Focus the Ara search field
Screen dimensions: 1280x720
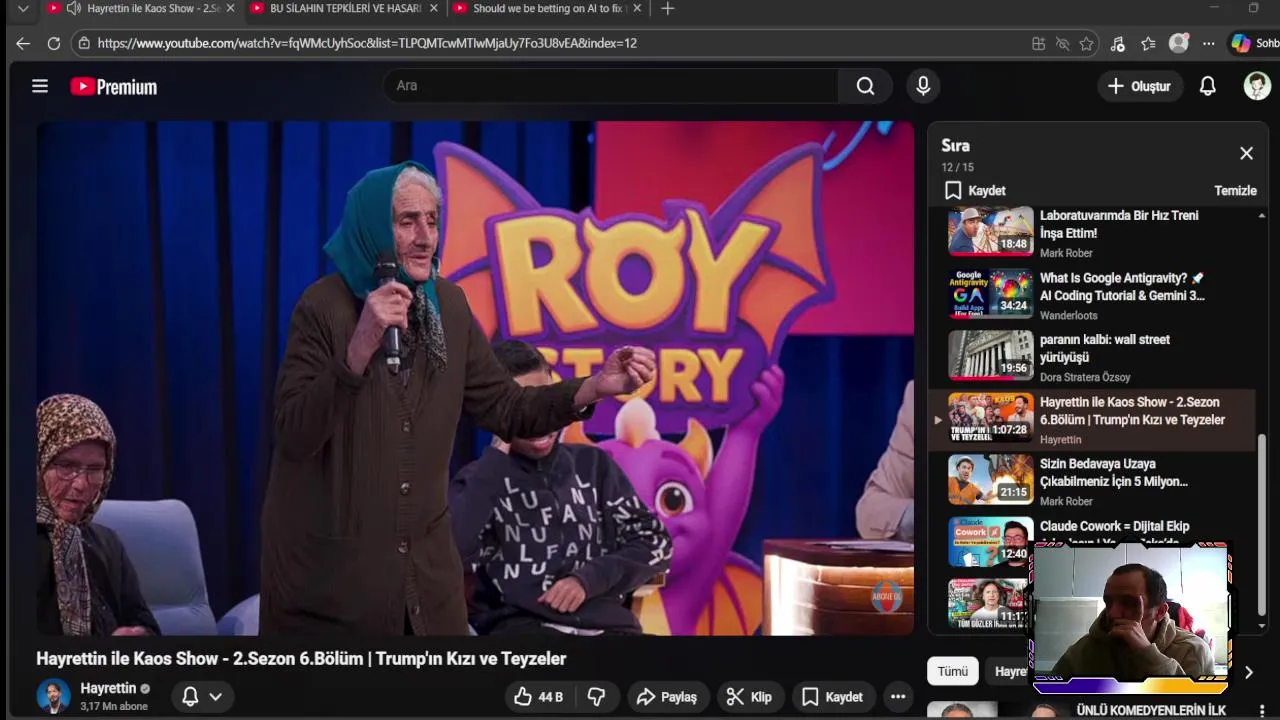coord(610,86)
